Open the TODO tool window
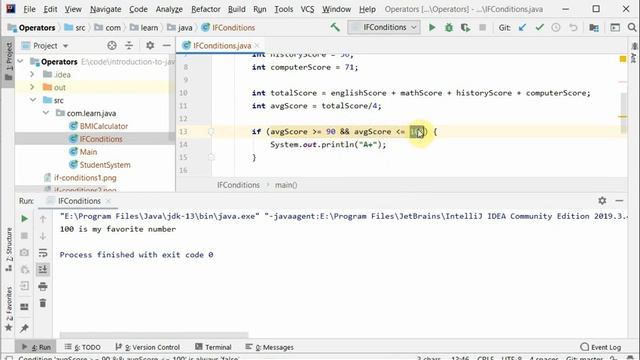 (x=83, y=347)
